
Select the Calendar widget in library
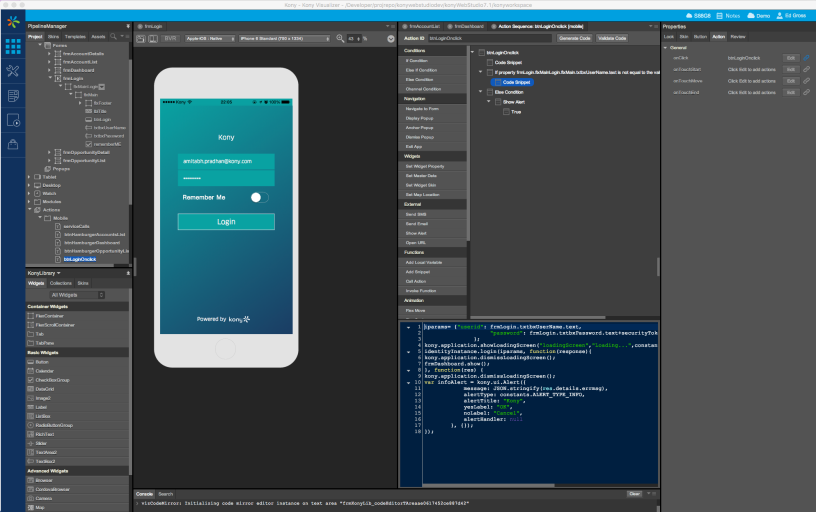(x=44, y=371)
